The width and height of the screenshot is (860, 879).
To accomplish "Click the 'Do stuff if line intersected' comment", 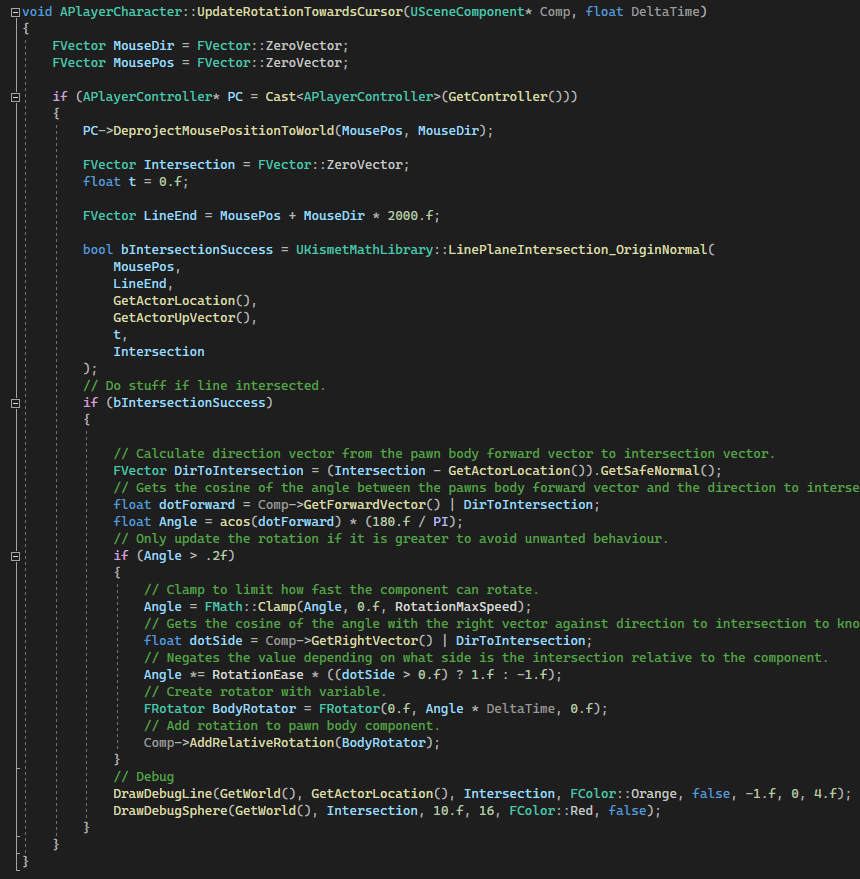I will (x=204, y=385).
